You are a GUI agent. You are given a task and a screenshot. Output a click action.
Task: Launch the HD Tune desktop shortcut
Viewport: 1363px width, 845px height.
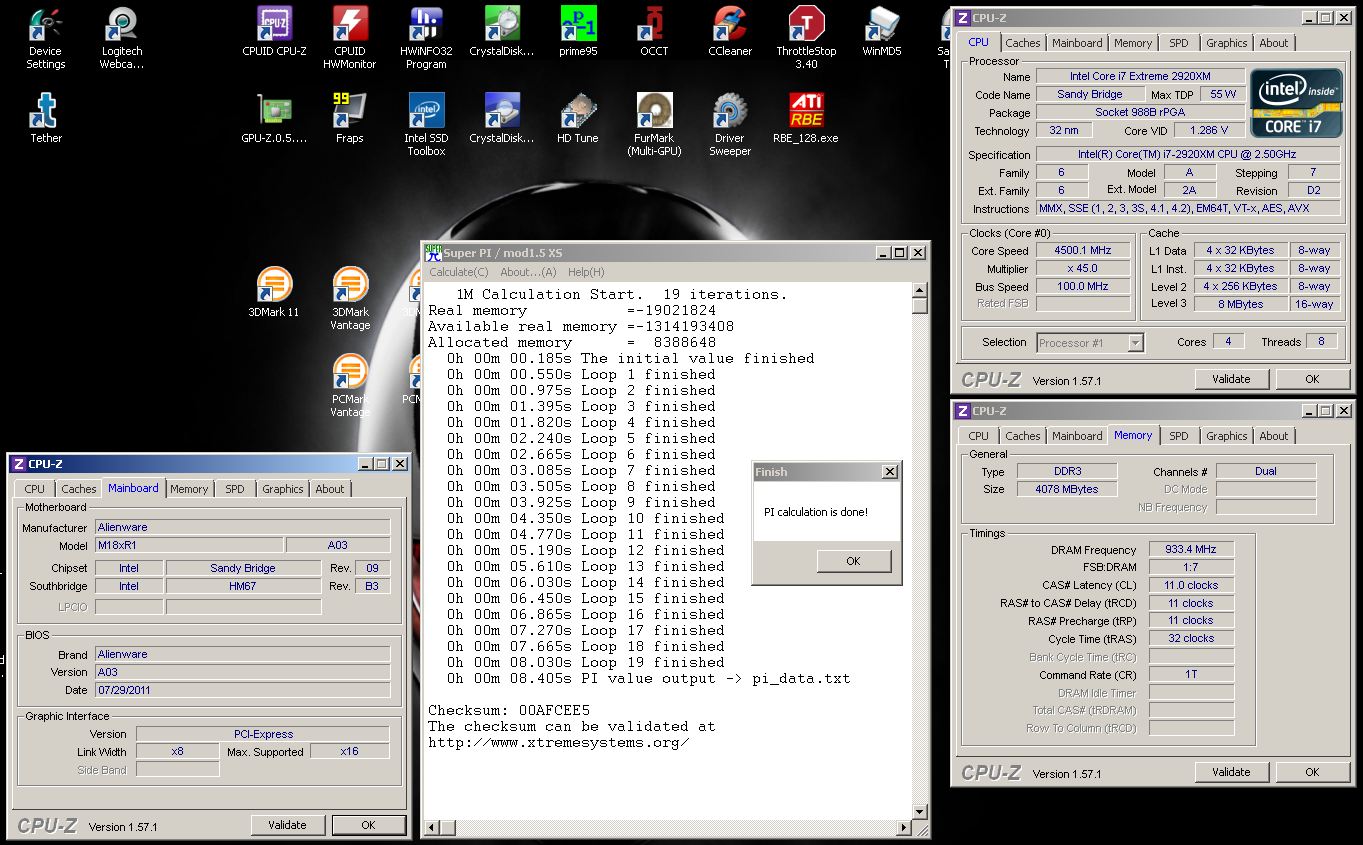578,119
